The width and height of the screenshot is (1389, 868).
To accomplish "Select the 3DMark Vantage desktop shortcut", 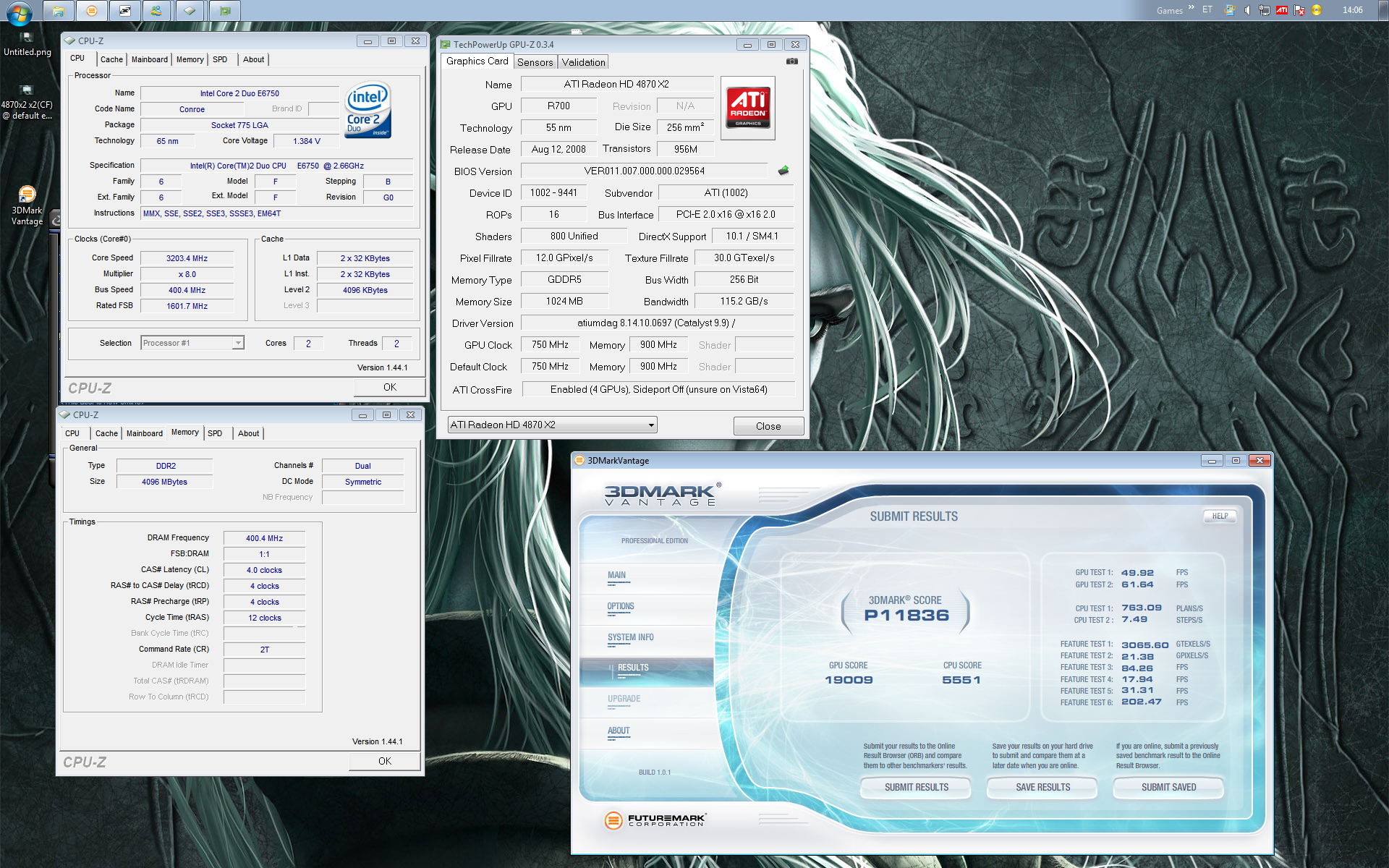I will tap(27, 205).
